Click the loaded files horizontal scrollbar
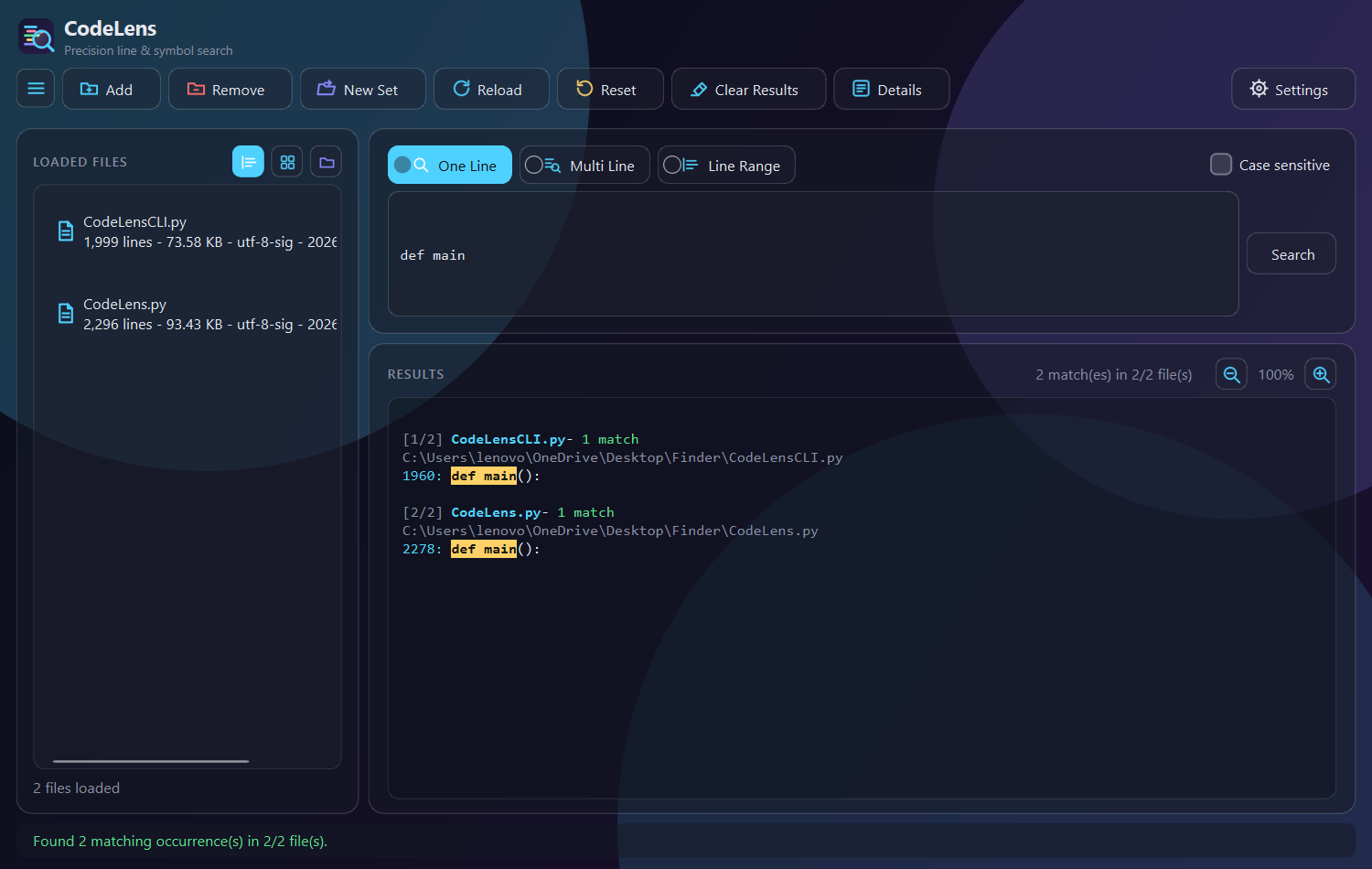Viewport: 1372px width, 869px height. click(x=151, y=761)
